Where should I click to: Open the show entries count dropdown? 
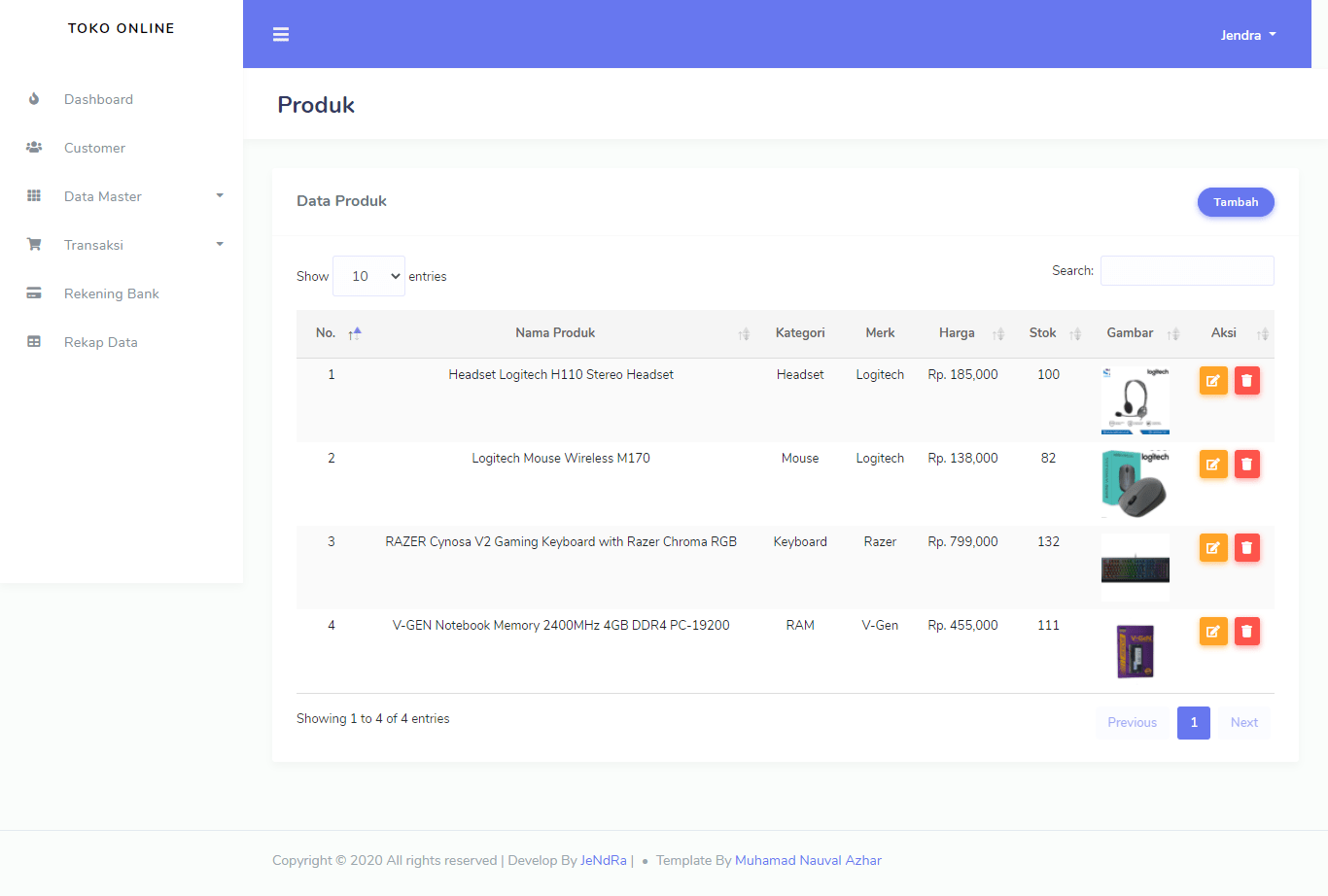tap(368, 276)
